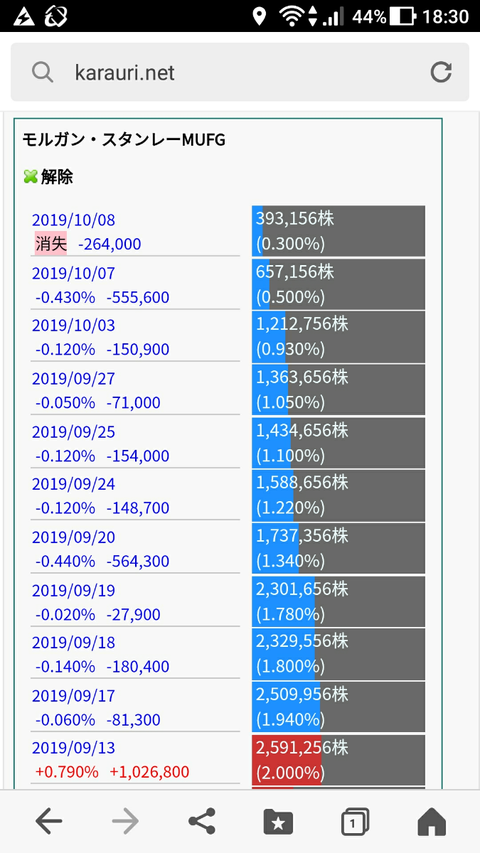This screenshot has height=853, width=480.
Task: Open the 2019/10/03 entry
Action: pyautogui.click(x=73, y=325)
